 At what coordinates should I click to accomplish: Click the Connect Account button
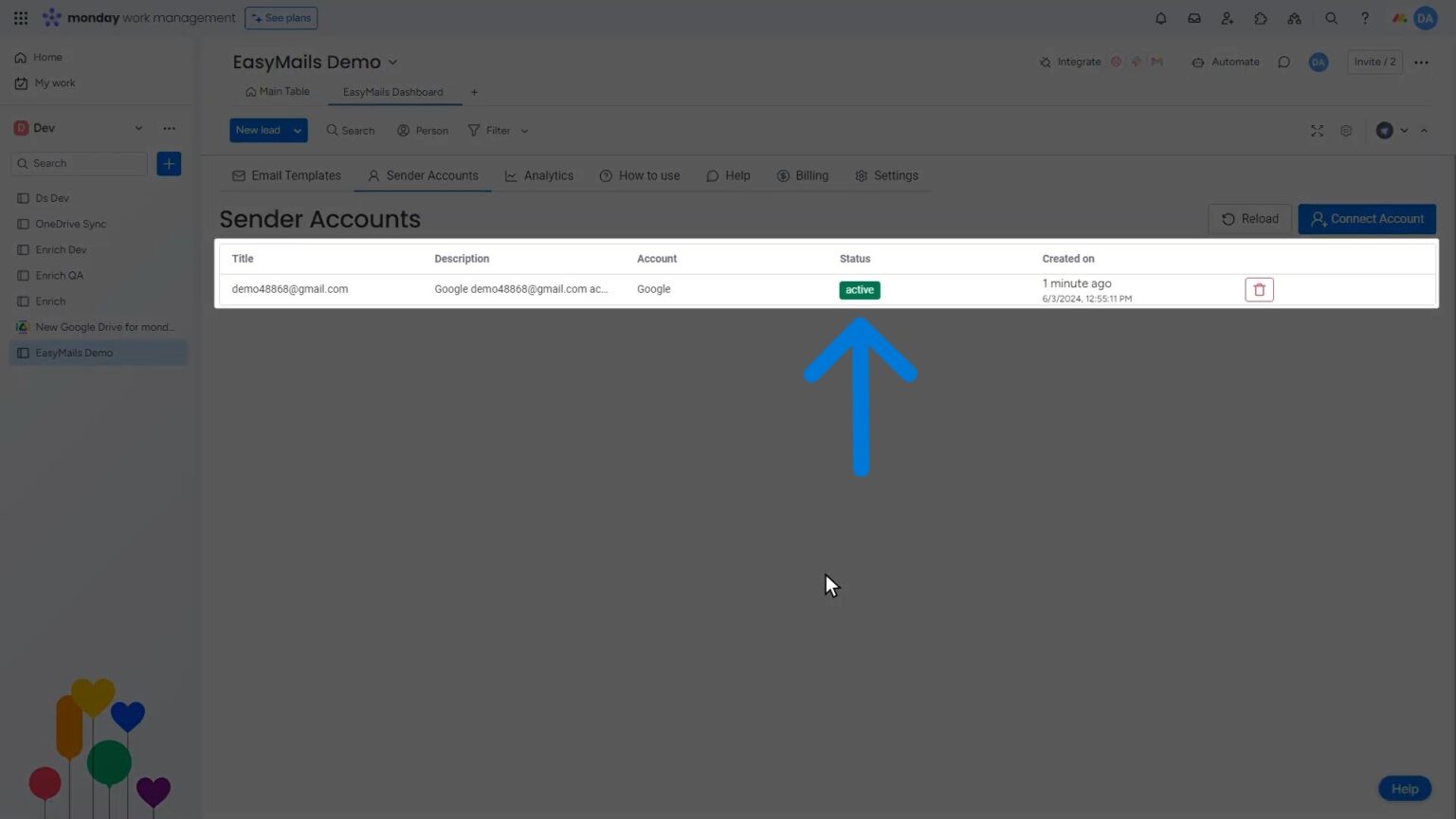[1367, 218]
